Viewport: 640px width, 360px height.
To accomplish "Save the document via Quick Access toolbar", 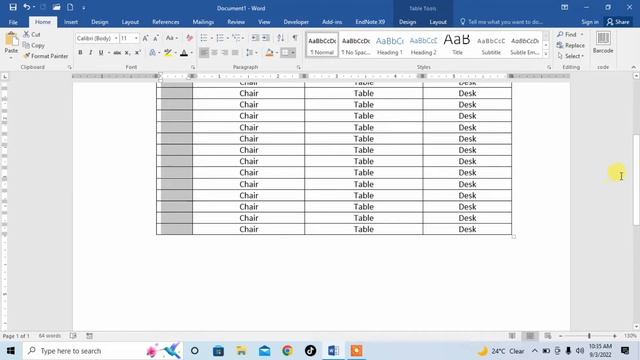I will tap(13, 7).
